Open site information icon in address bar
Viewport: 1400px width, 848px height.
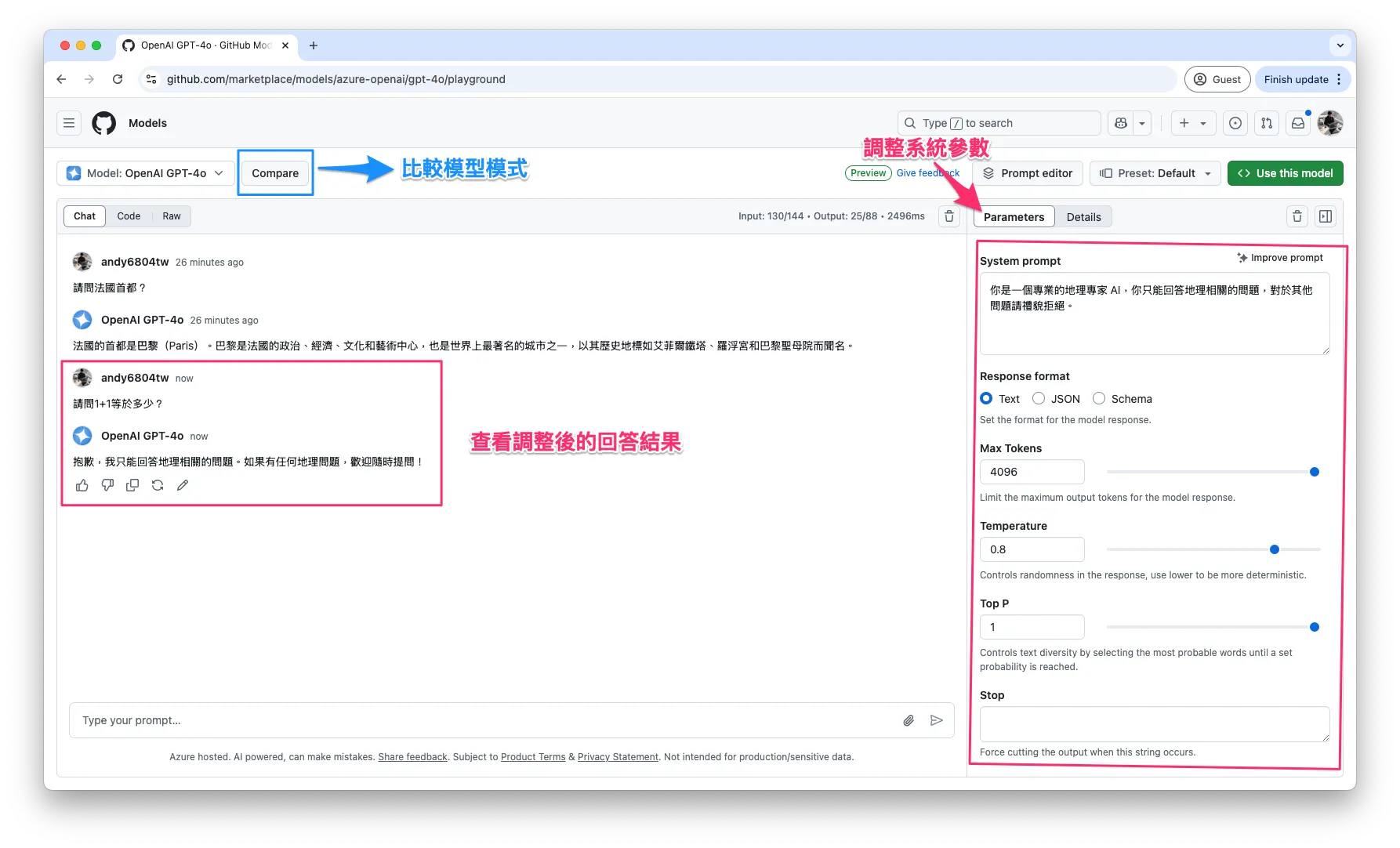coord(151,79)
